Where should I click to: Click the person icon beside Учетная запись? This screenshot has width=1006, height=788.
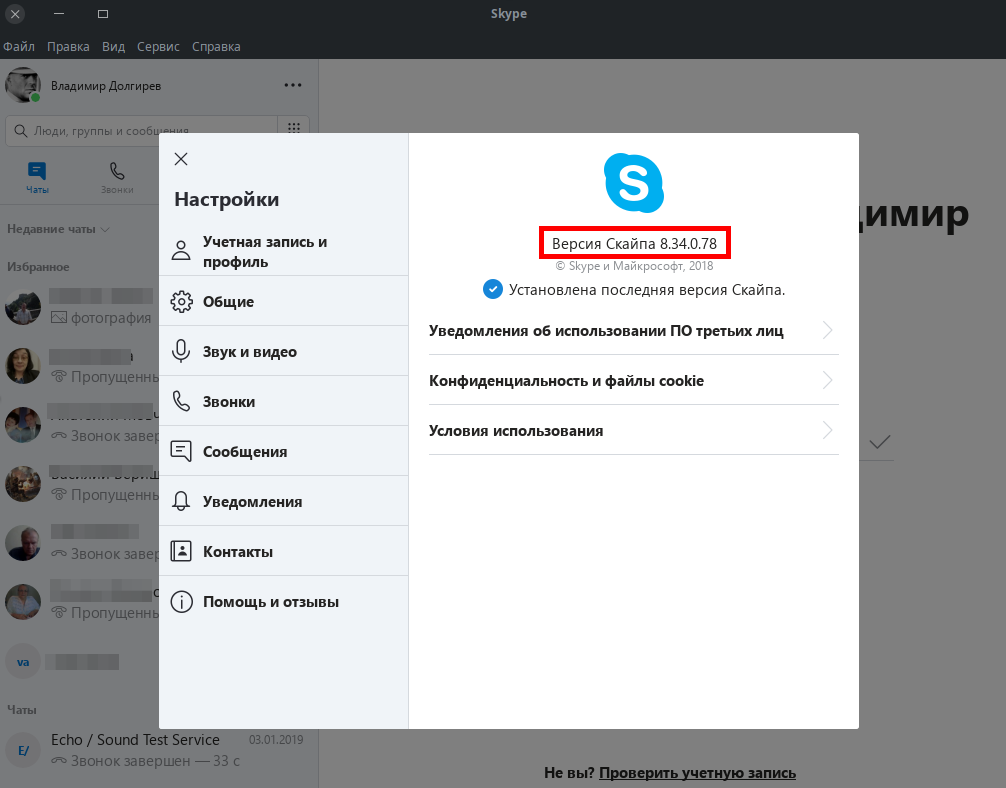click(x=181, y=250)
